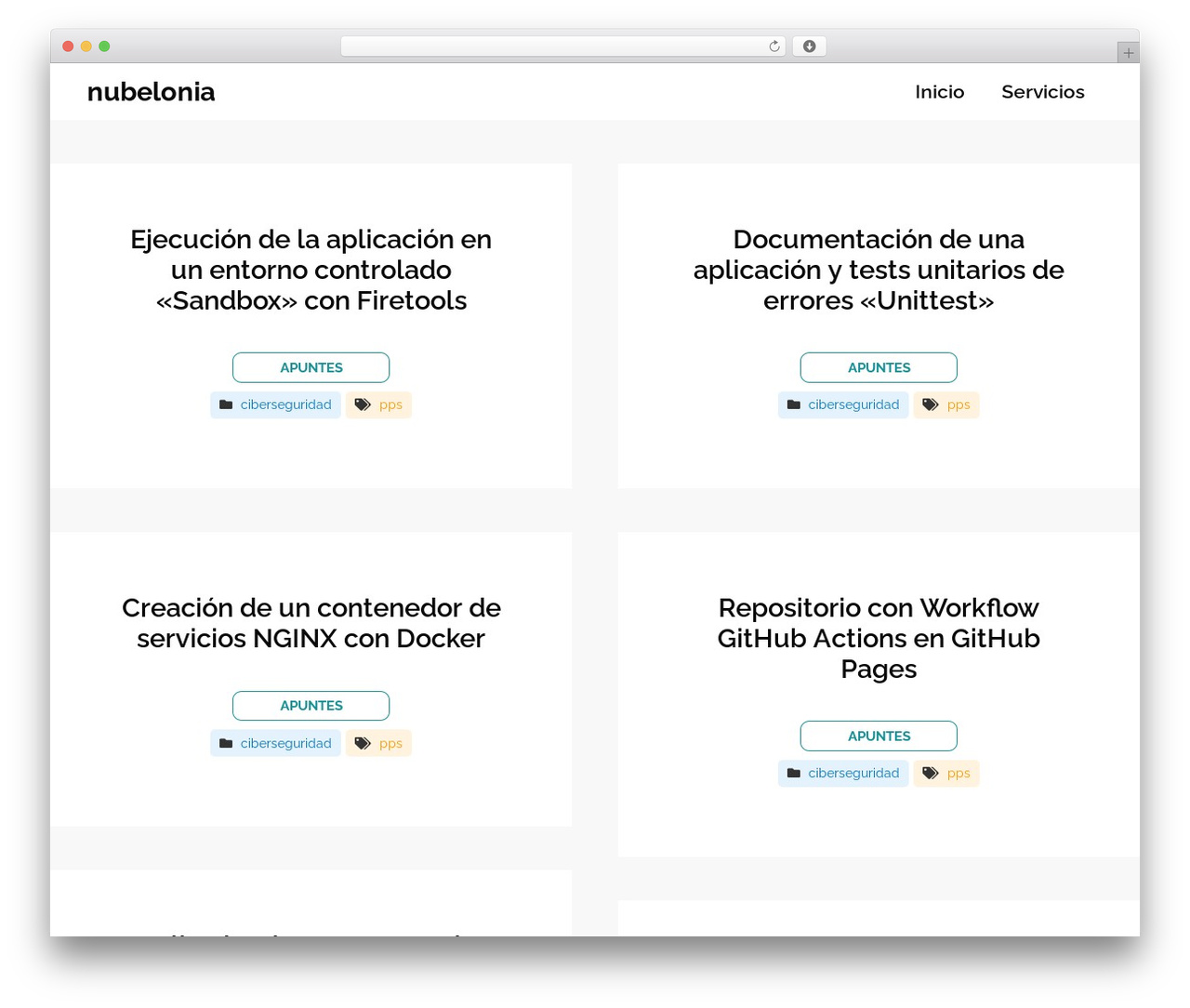Click the green maximize window button

click(104, 46)
